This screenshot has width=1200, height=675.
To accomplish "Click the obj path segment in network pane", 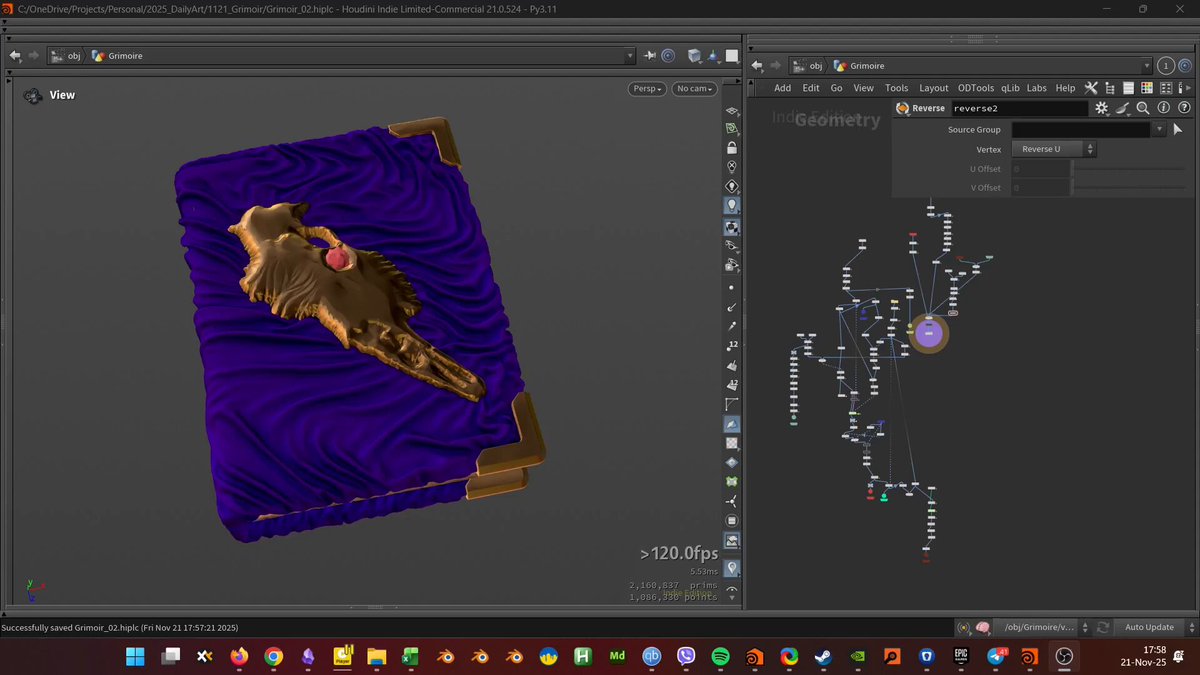I will tap(815, 66).
